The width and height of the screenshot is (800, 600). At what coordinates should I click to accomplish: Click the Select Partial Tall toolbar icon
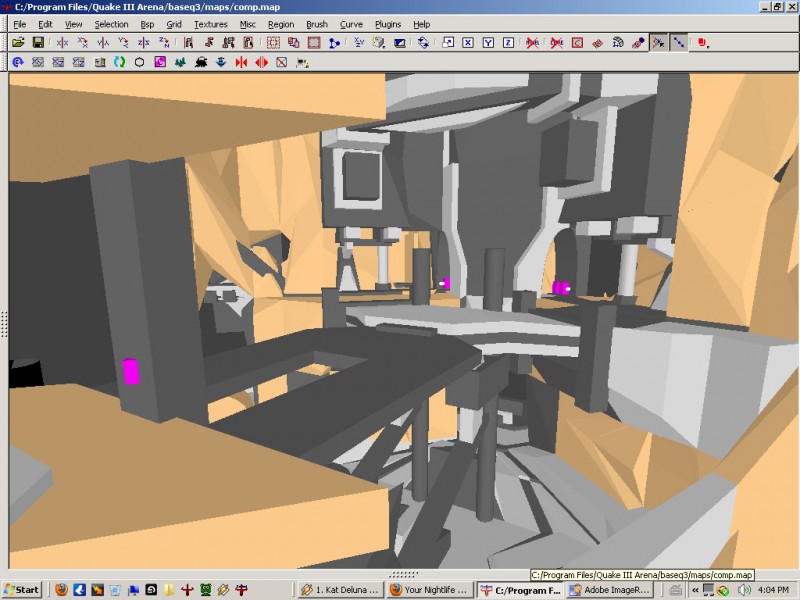(229, 43)
